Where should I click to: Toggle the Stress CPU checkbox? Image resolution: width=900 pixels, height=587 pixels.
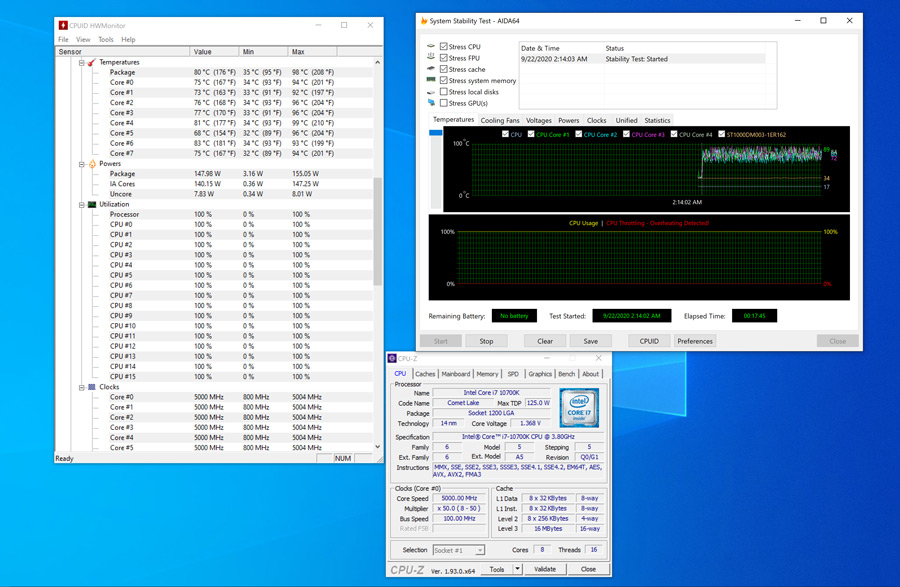[444, 46]
